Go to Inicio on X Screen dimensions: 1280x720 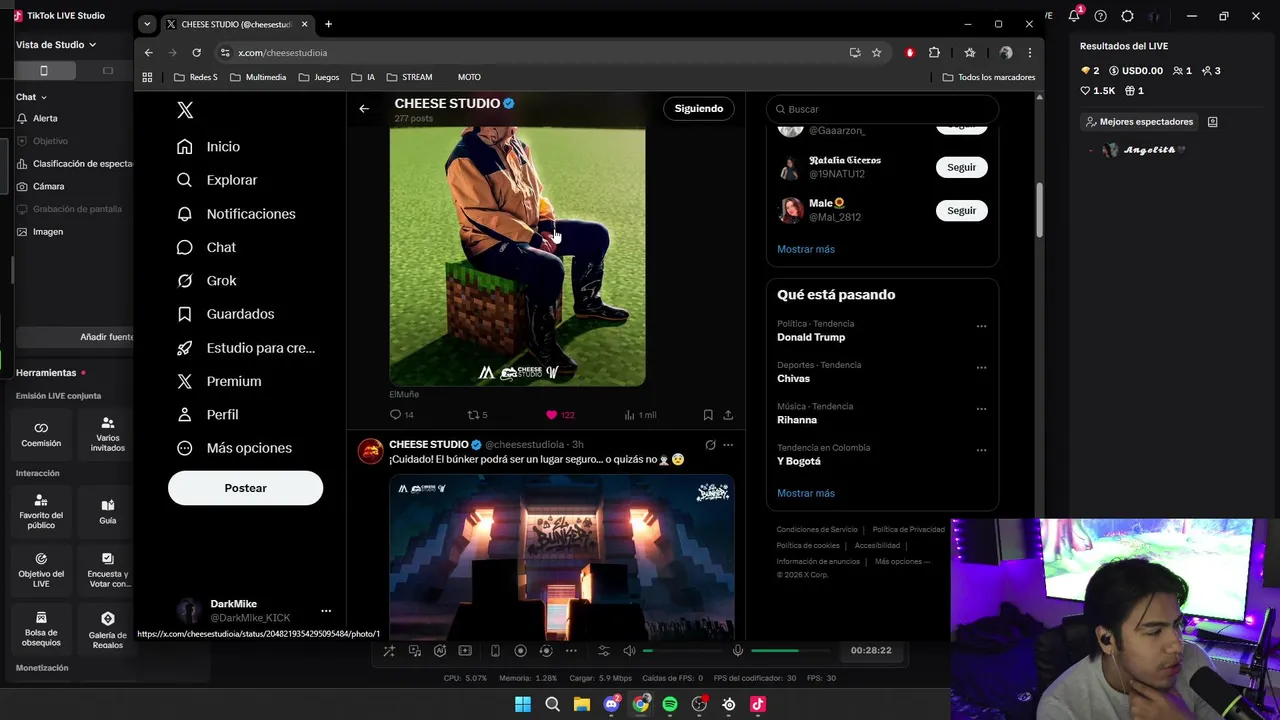tap(208, 147)
